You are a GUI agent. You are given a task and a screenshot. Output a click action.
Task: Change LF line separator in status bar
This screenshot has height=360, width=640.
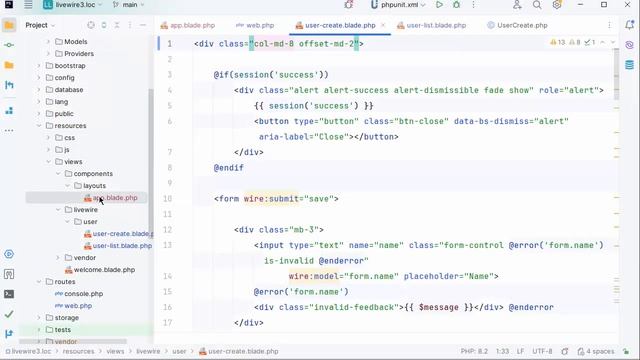[x=520, y=351]
